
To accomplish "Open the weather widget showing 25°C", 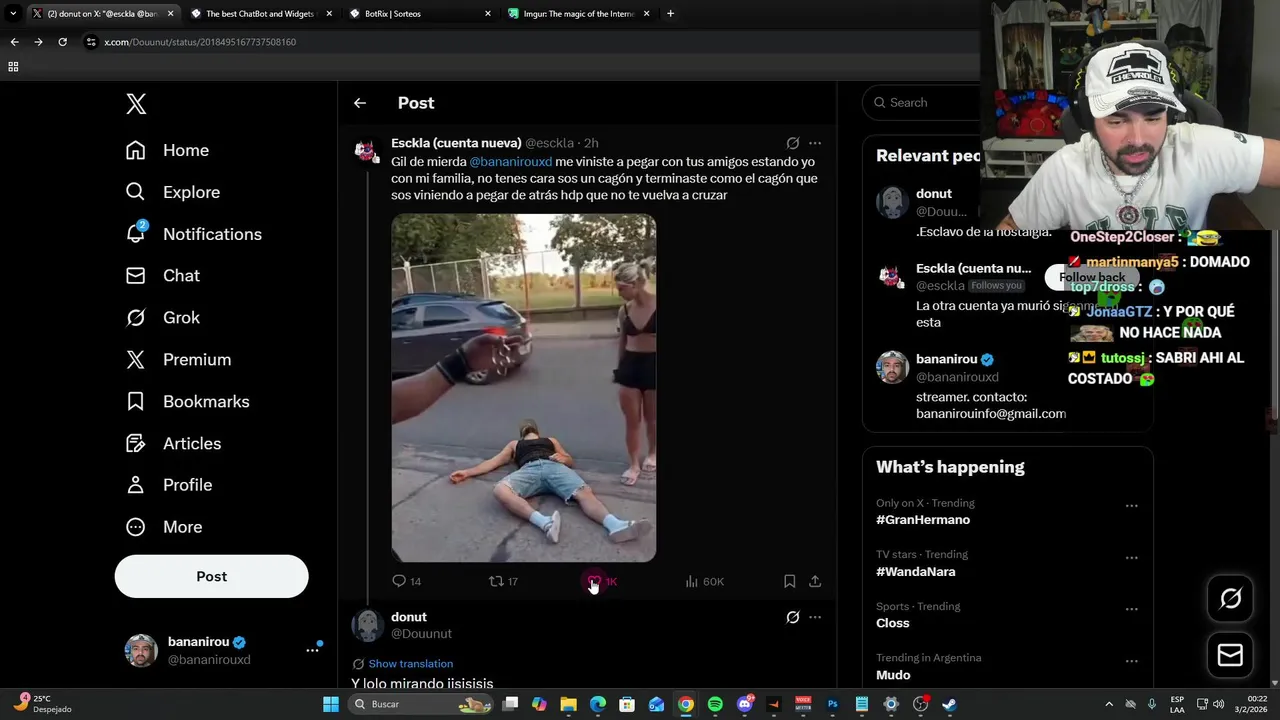I will pos(42,704).
